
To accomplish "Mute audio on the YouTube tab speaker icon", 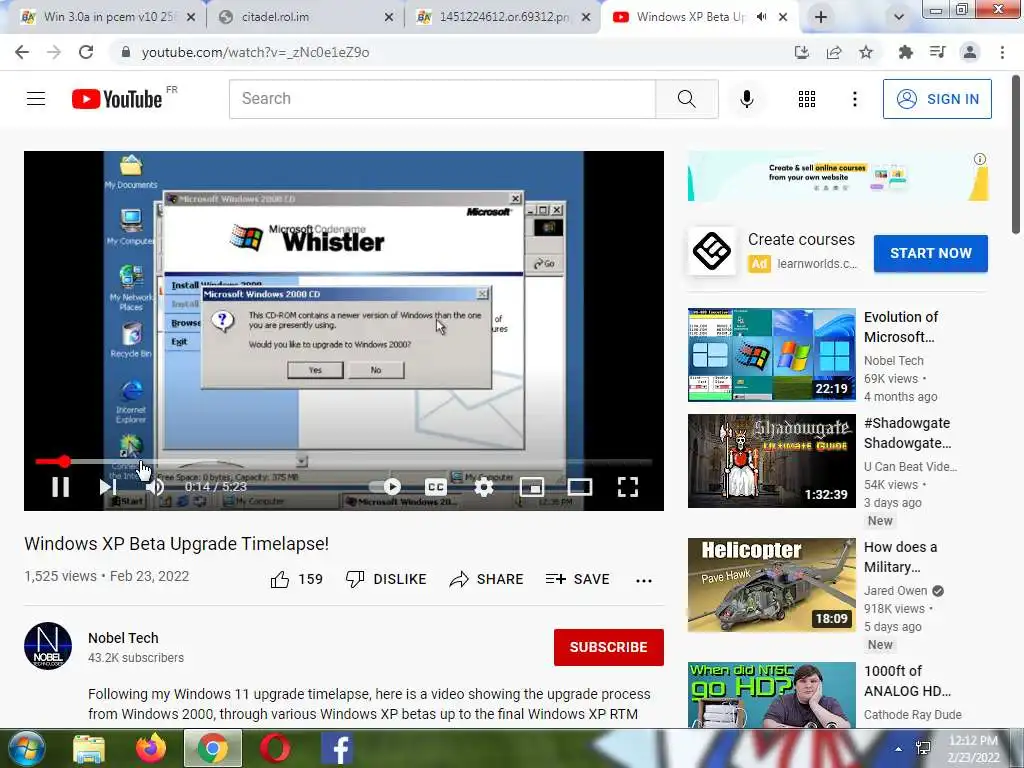I will [761, 17].
